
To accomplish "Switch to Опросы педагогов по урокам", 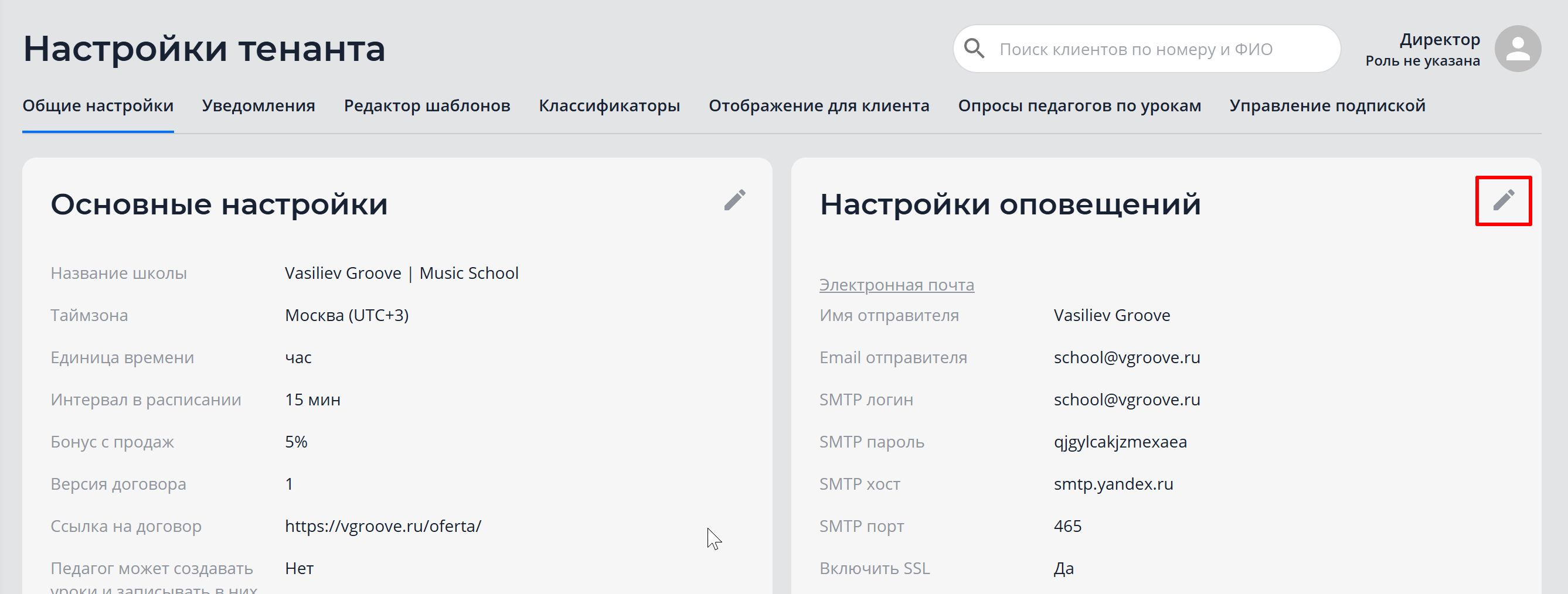I will [x=1079, y=106].
